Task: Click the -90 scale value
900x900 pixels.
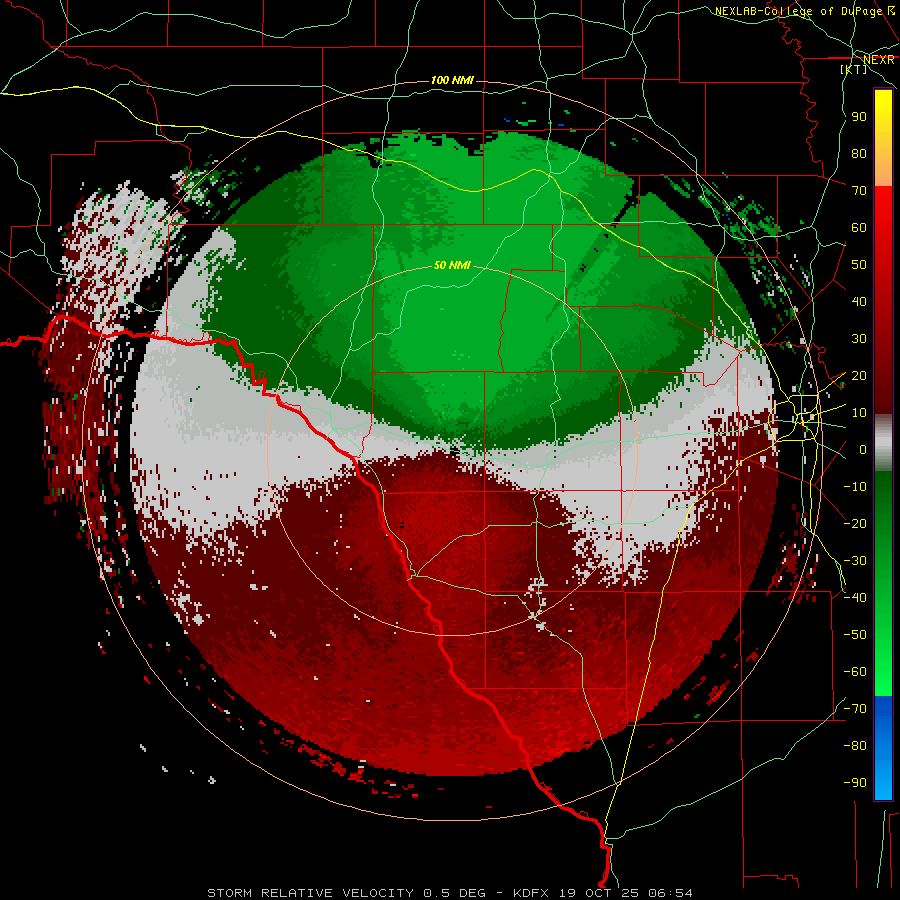Action: point(855,783)
